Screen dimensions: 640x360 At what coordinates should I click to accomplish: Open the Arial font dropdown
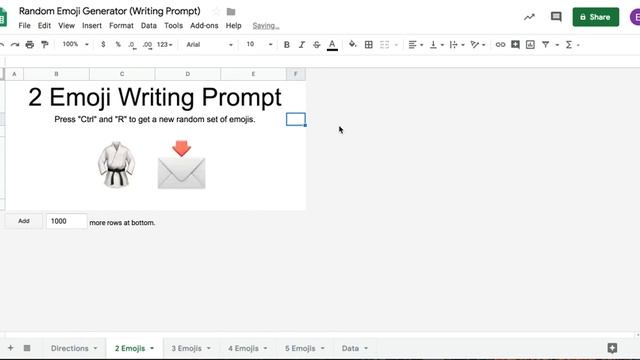[x=209, y=44]
